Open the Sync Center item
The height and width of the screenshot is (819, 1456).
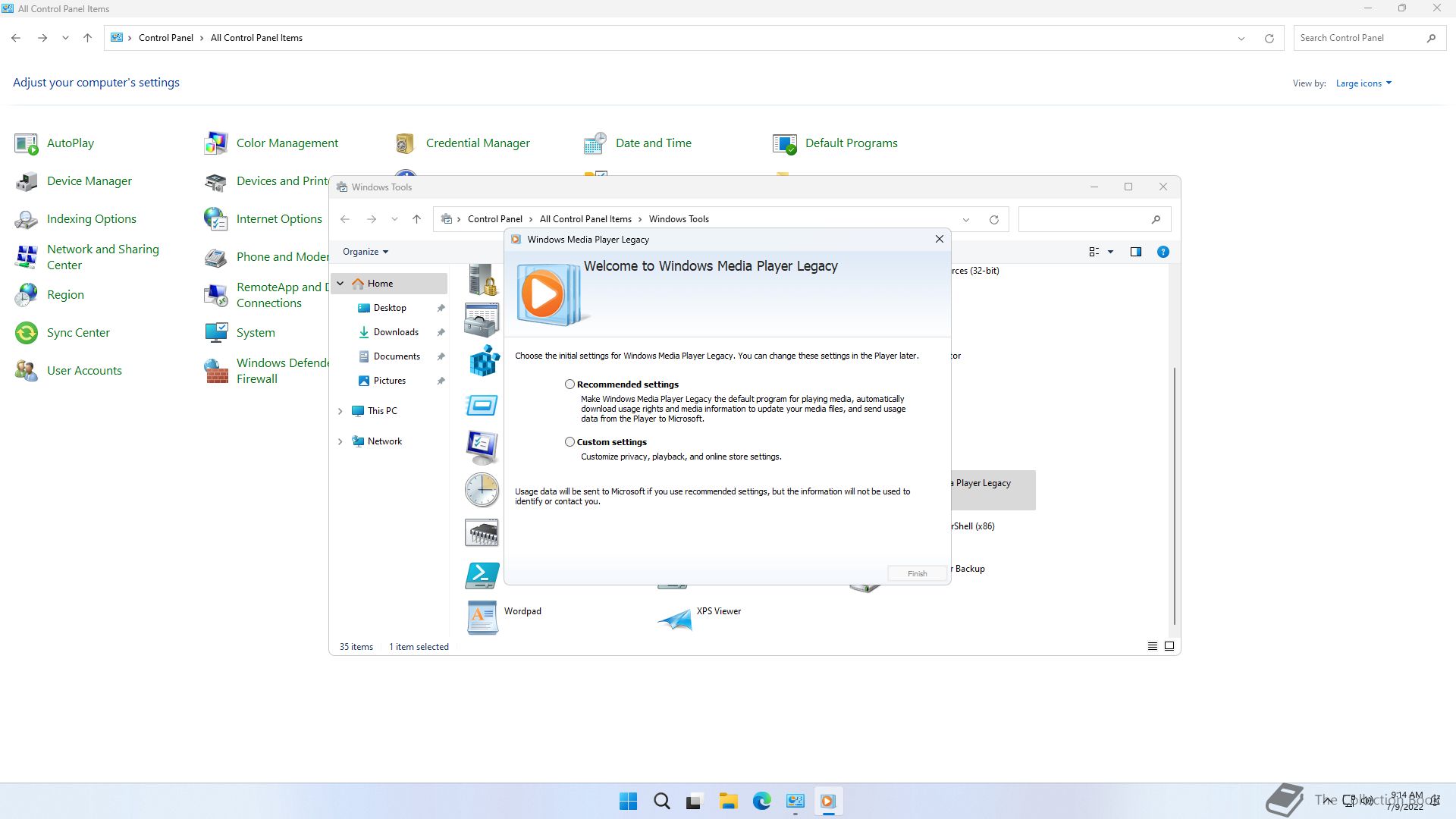(x=78, y=333)
